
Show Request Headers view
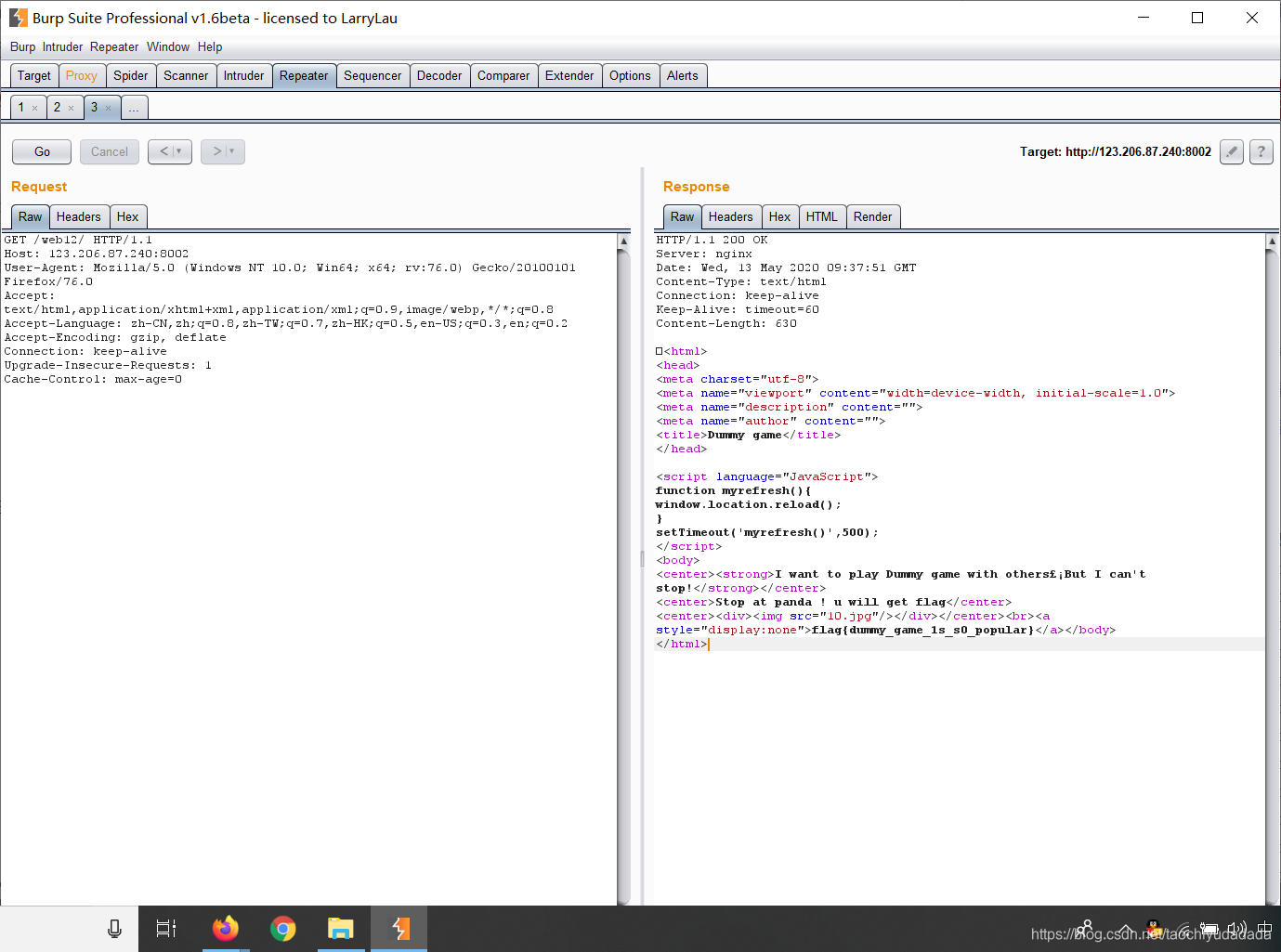(x=79, y=217)
